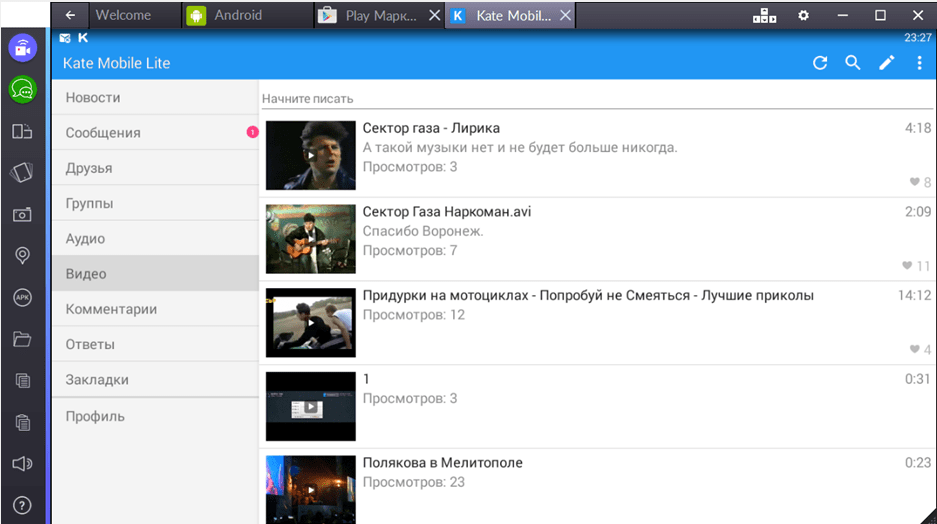Click the camera screenshot icon in sidebar
937x524 pixels.
coord(22,214)
